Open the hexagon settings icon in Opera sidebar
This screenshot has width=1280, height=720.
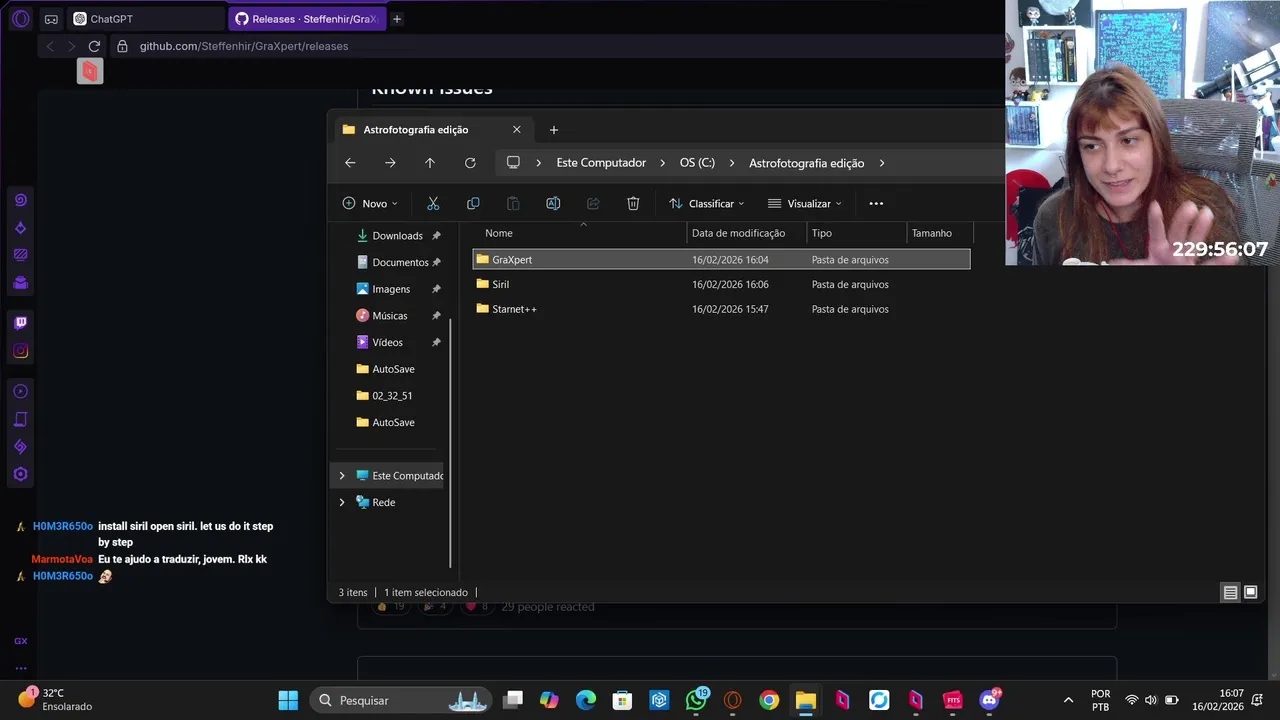click(20, 474)
